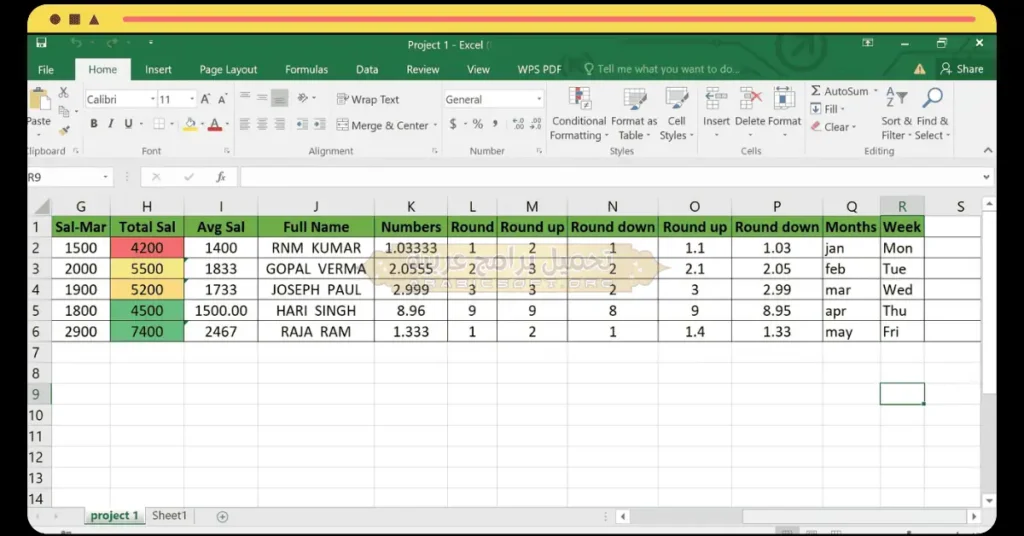Open the File tab
1024x536 pixels.
[x=46, y=69]
